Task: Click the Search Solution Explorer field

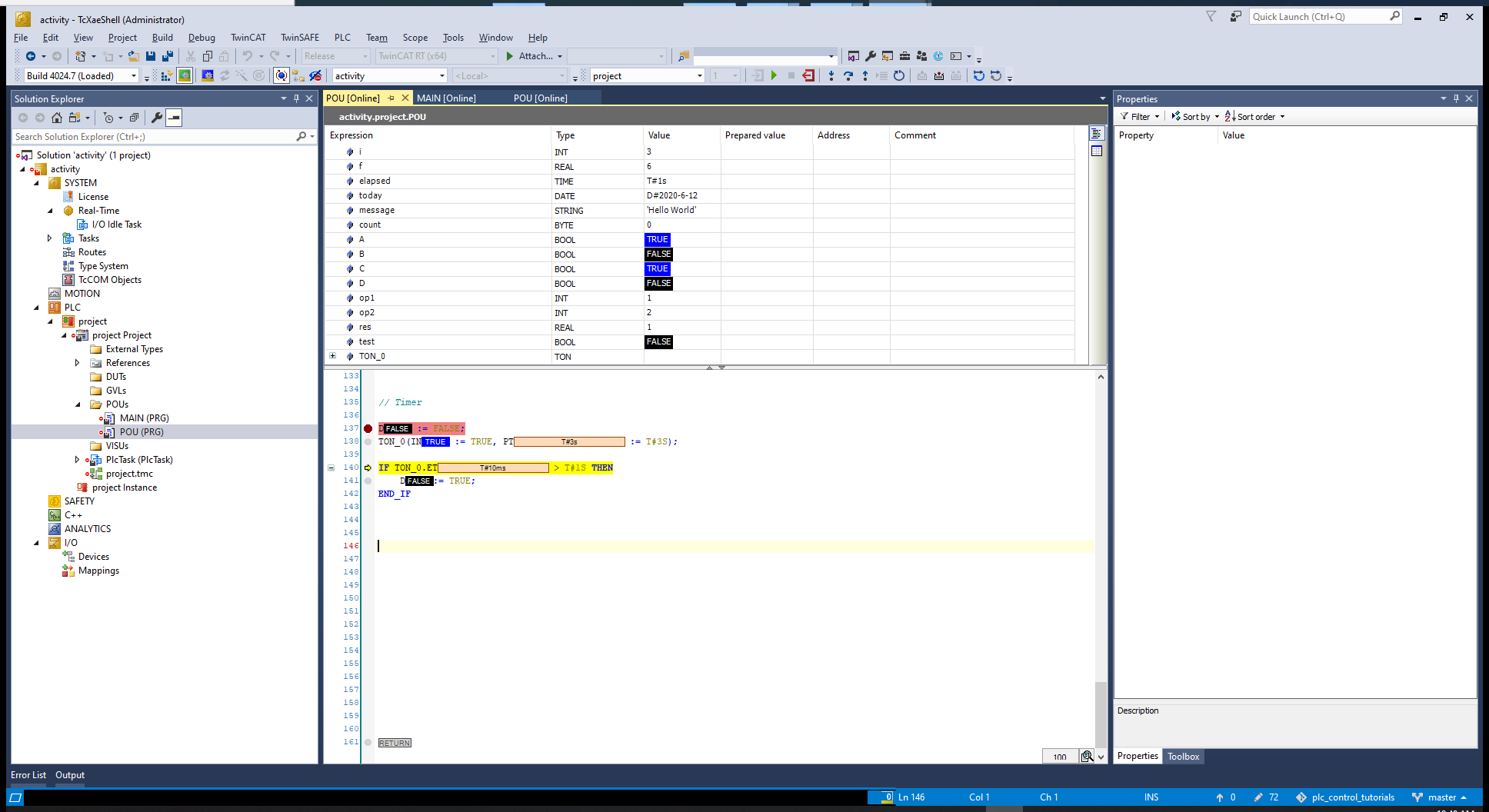Action: pyautogui.click(x=154, y=137)
